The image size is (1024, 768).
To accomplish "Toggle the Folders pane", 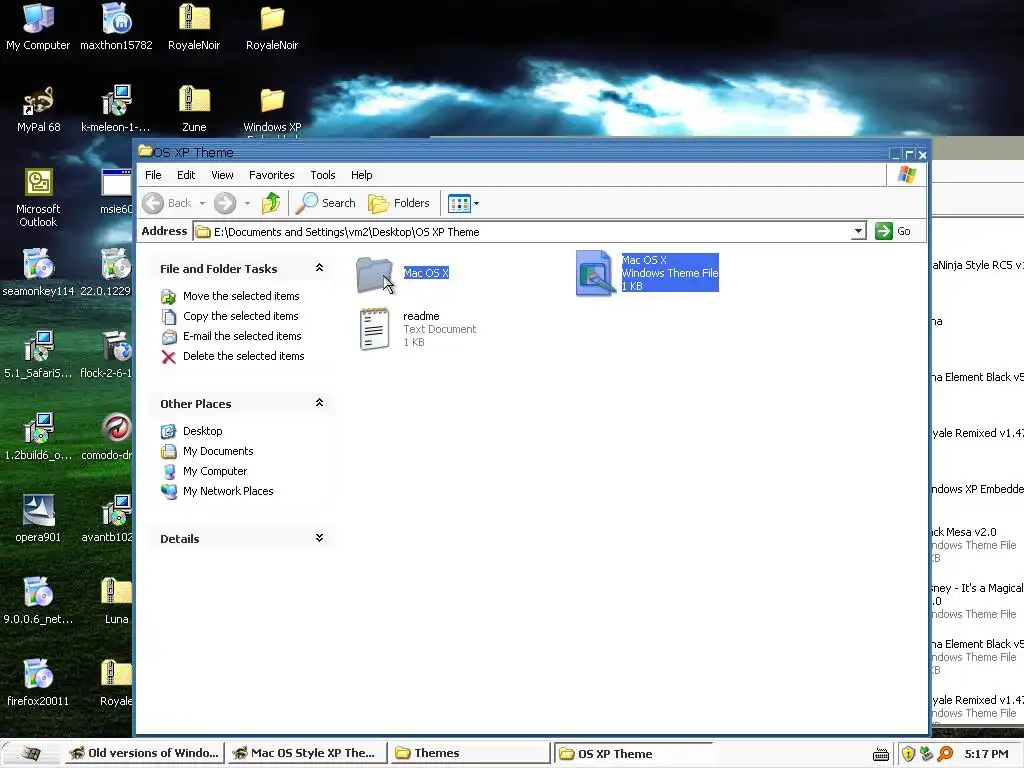I will 398,203.
